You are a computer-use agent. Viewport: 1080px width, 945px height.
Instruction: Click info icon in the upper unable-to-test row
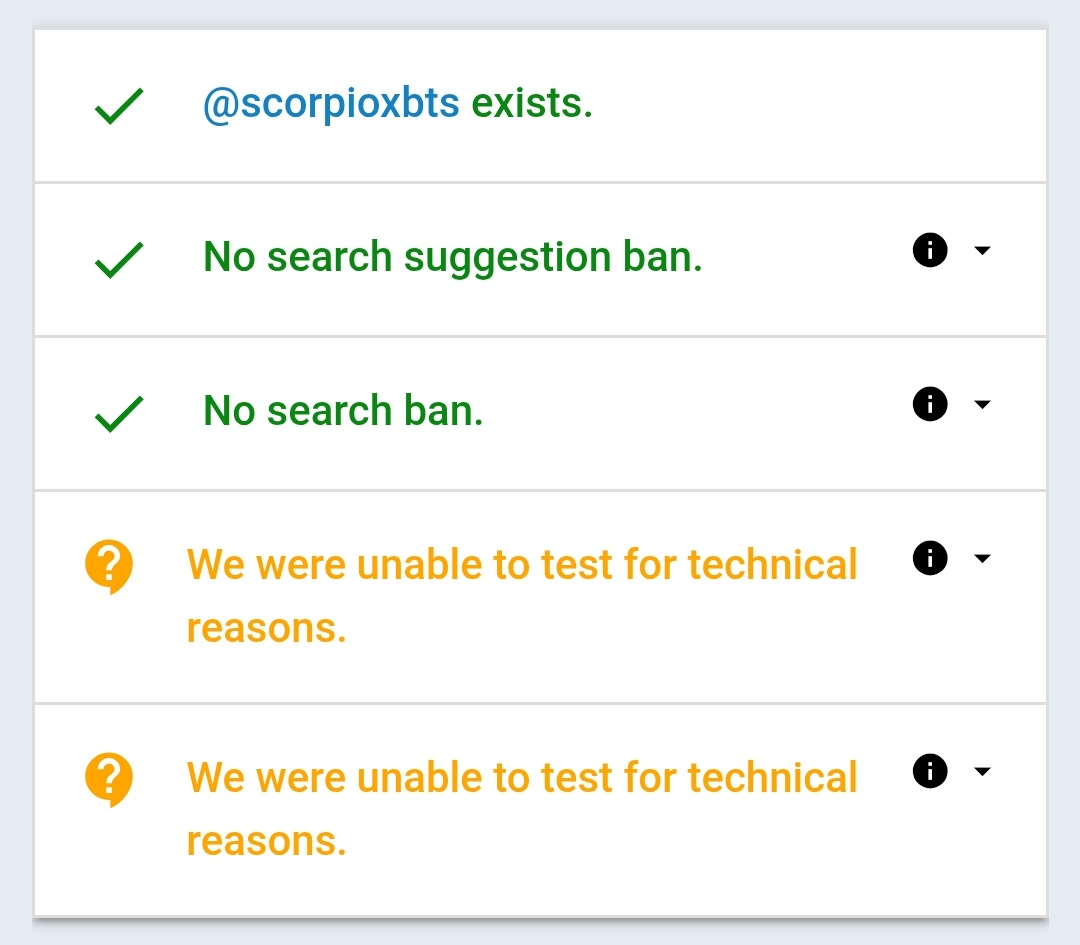tap(930, 558)
